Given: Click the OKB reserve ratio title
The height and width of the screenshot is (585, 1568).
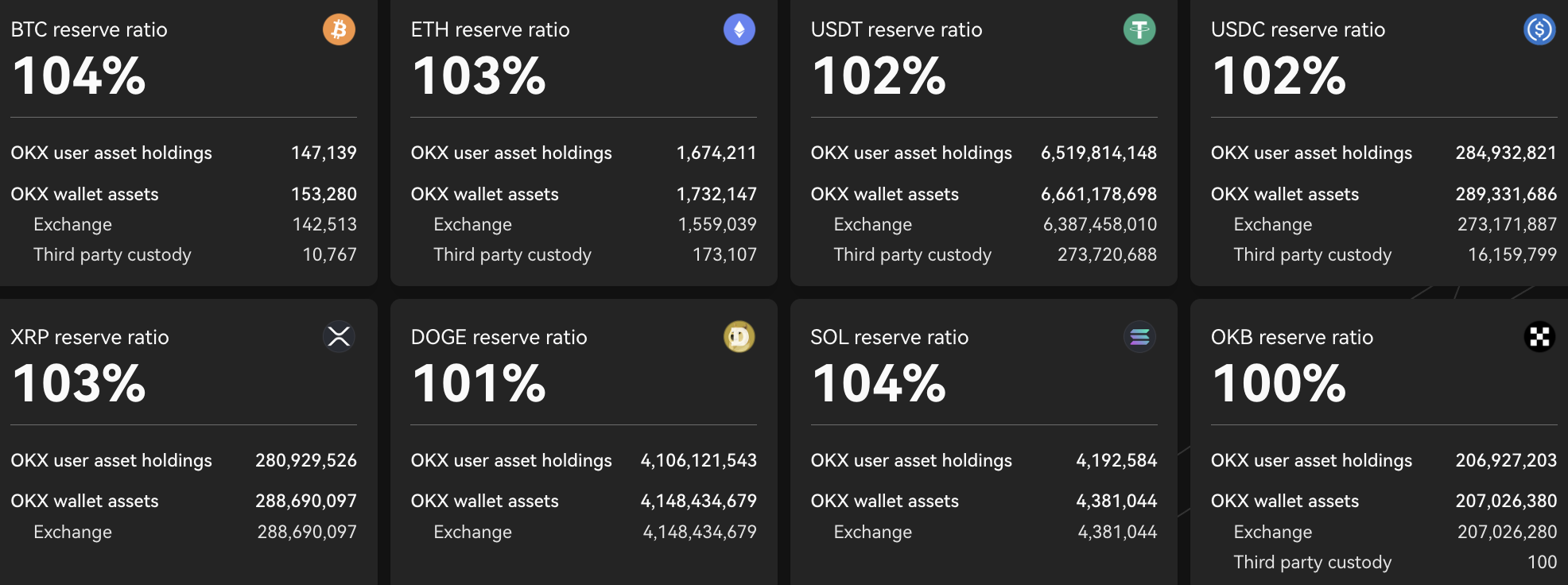Looking at the screenshot, I should [x=1291, y=337].
